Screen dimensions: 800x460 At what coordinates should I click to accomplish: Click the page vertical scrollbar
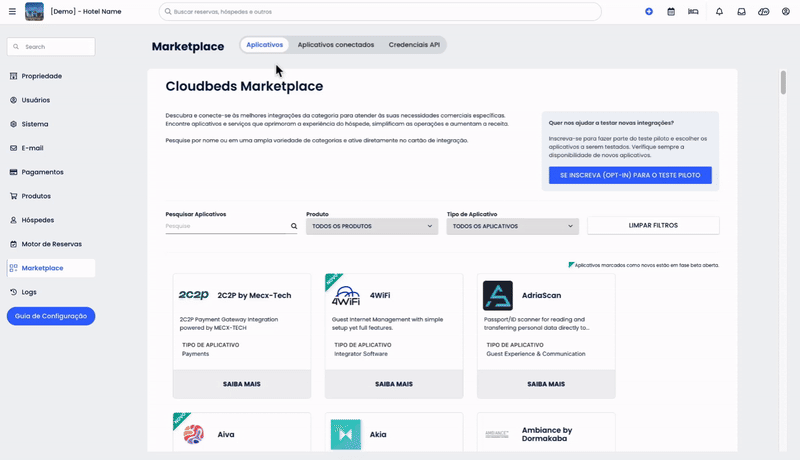pyautogui.click(x=783, y=83)
